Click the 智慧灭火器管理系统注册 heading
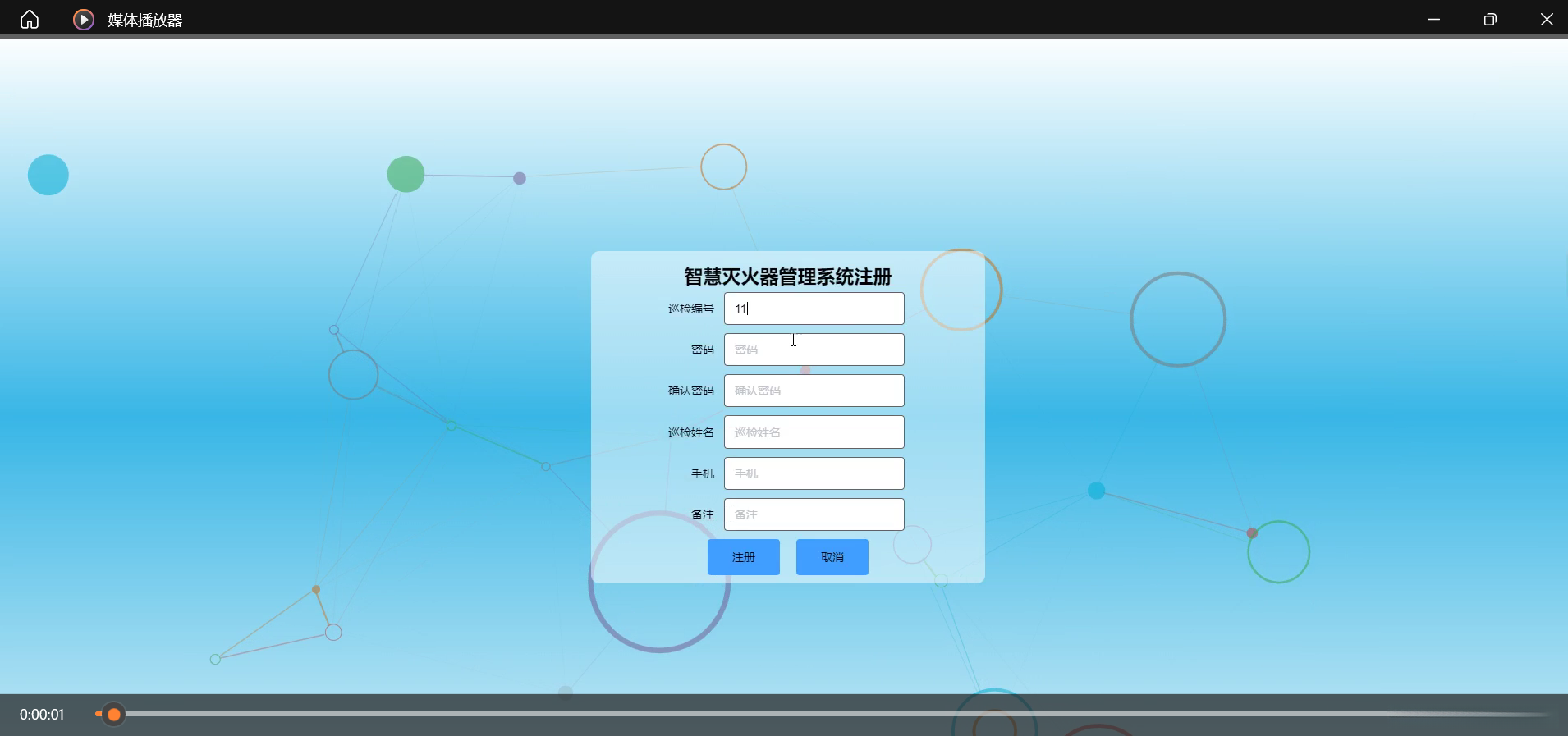 (x=788, y=277)
